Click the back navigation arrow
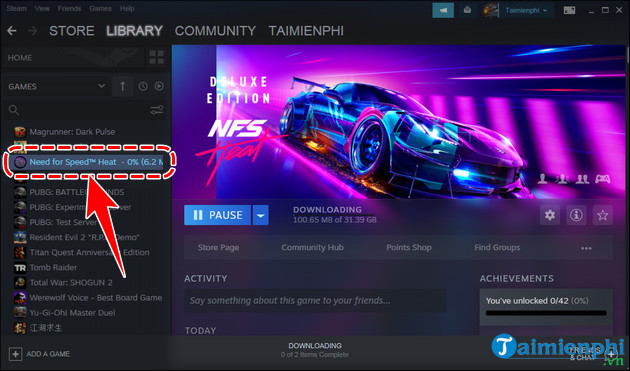Image resolution: width=630 pixels, height=371 pixels. tap(12, 31)
